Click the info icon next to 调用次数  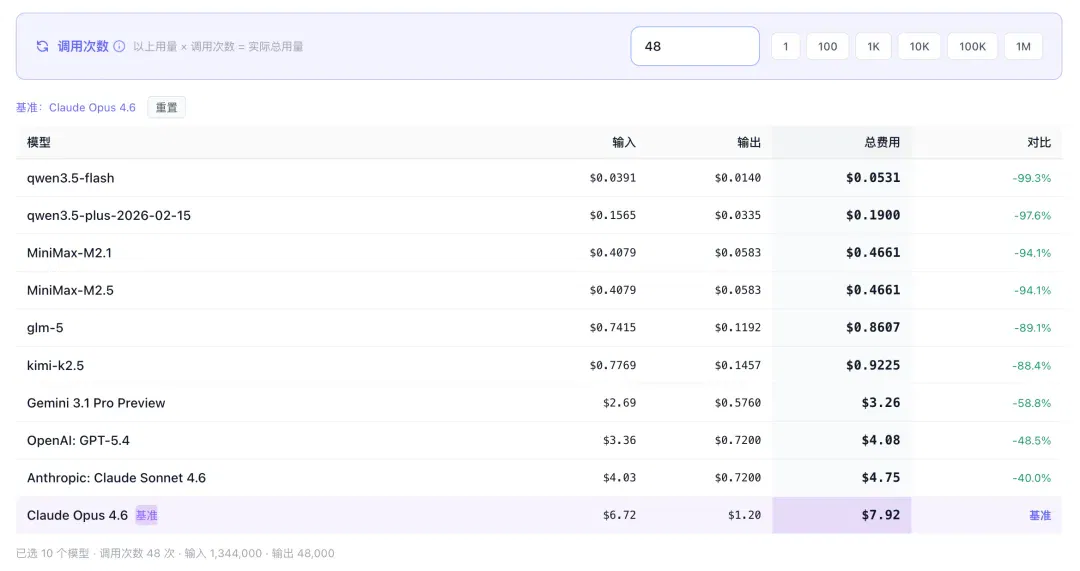tap(119, 46)
